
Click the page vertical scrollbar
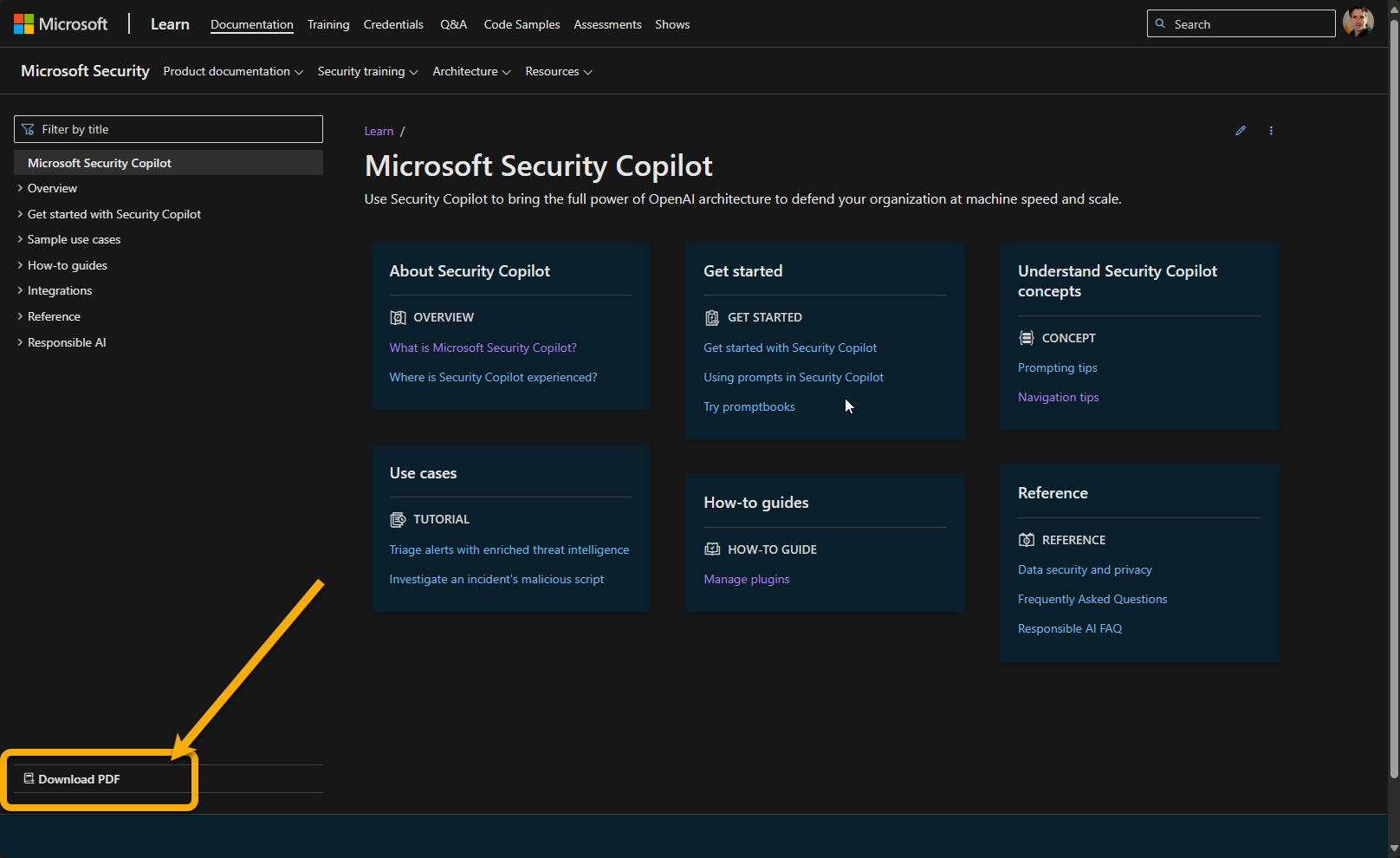1394,399
